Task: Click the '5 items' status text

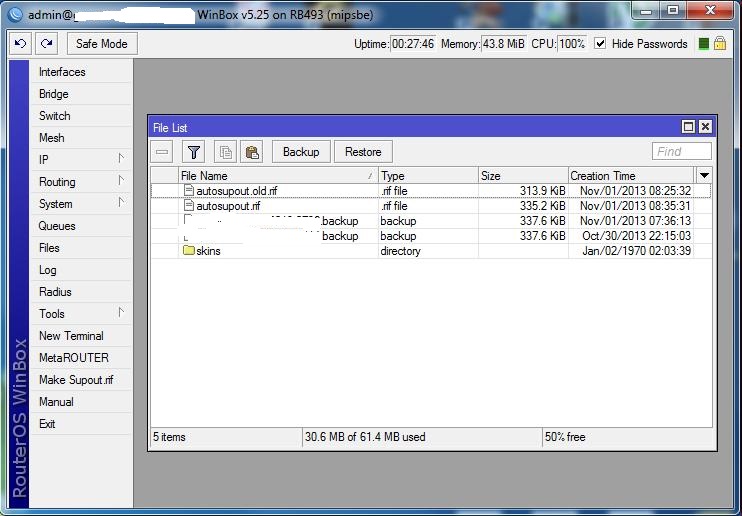Action: (x=169, y=437)
